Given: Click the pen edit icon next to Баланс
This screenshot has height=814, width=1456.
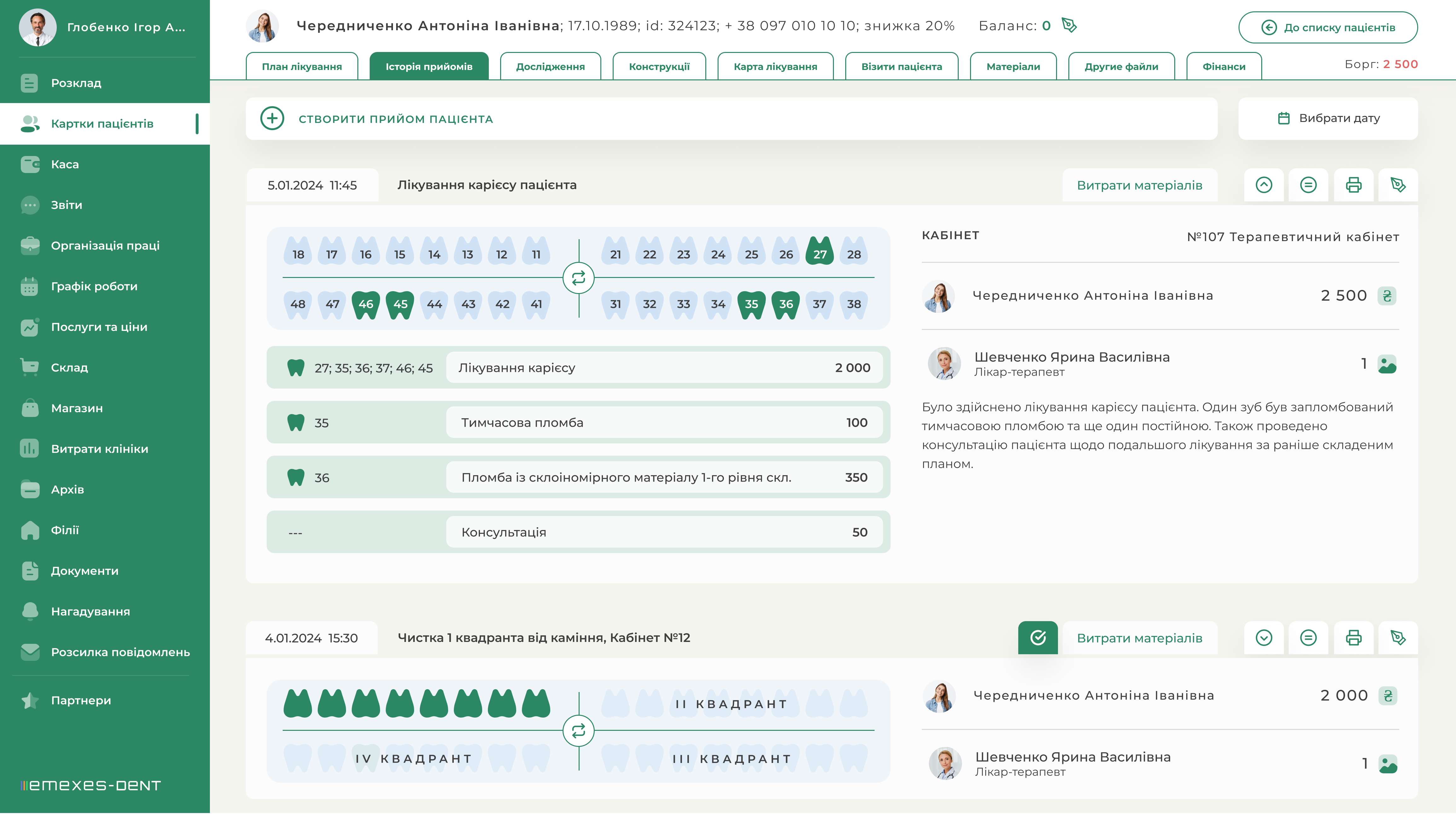Looking at the screenshot, I should click(x=1069, y=26).
